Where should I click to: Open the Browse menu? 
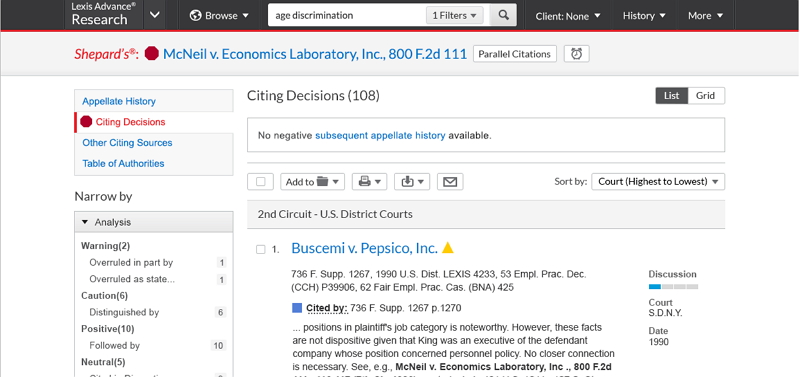point(219,15)
